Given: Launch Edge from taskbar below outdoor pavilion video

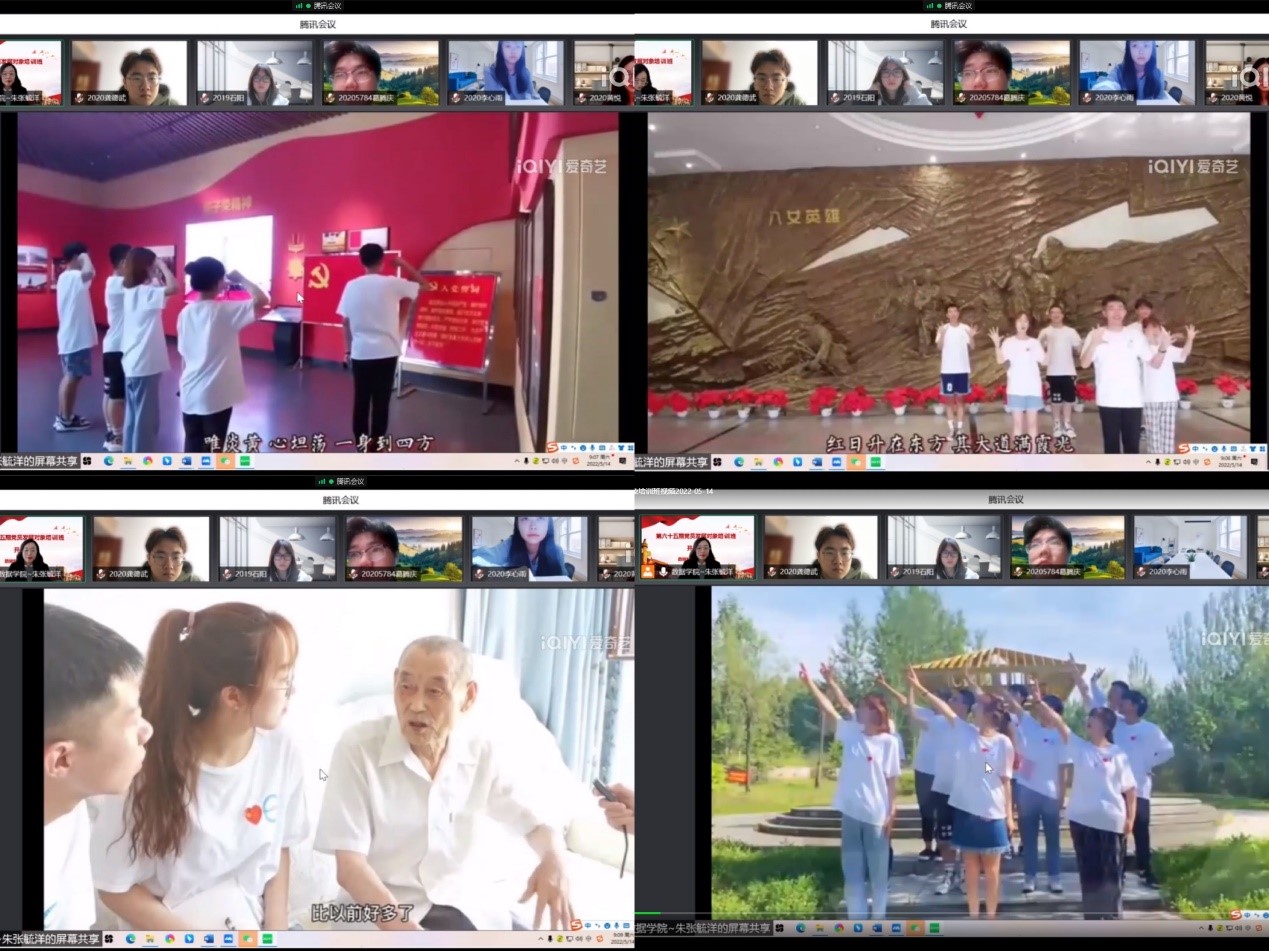Looking at the screenshot, I should [803, 928].
